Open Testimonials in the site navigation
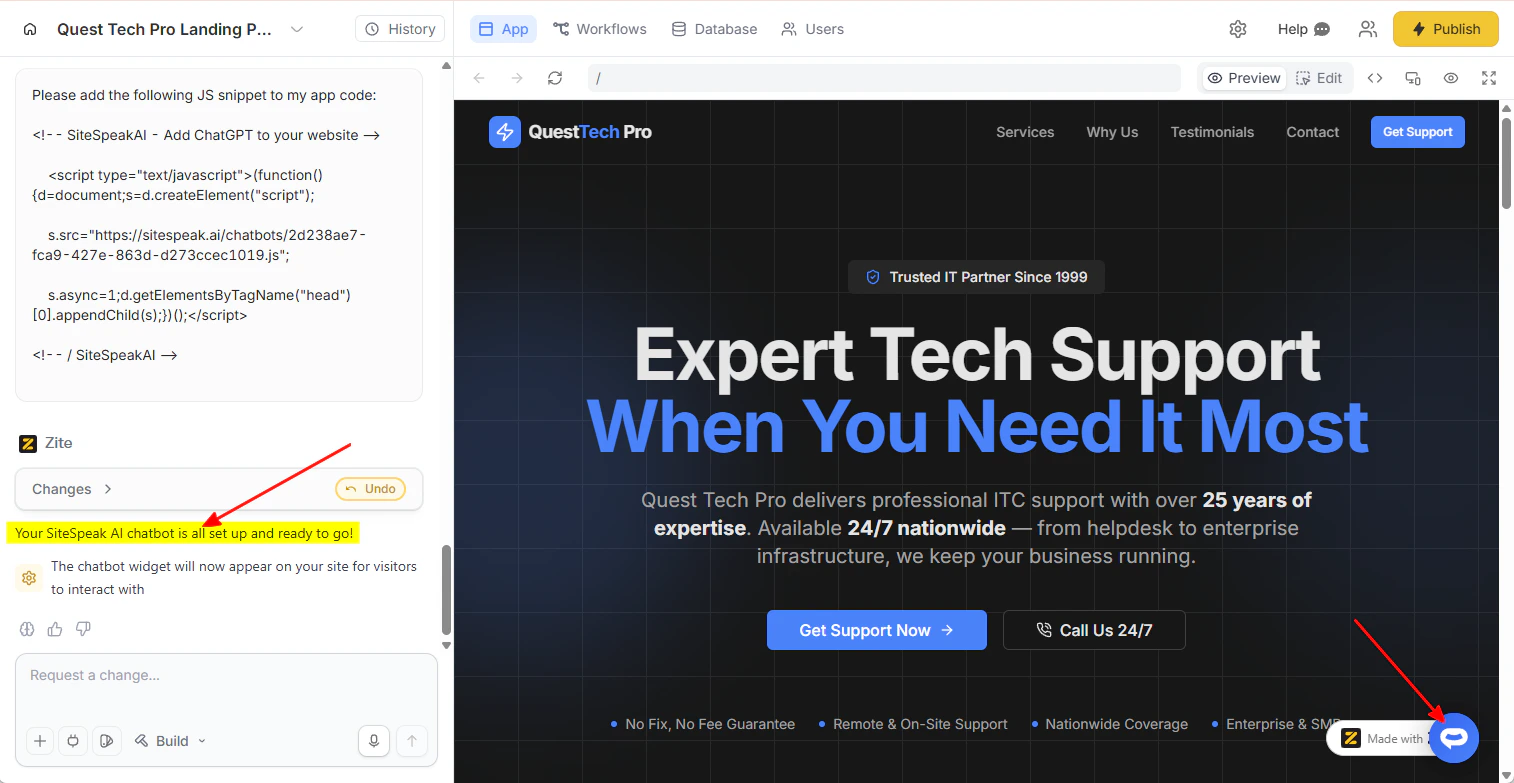Image resolution: width=1514 pixels, height=783 pixels. pyautogui.click(x=1212, y=132)
